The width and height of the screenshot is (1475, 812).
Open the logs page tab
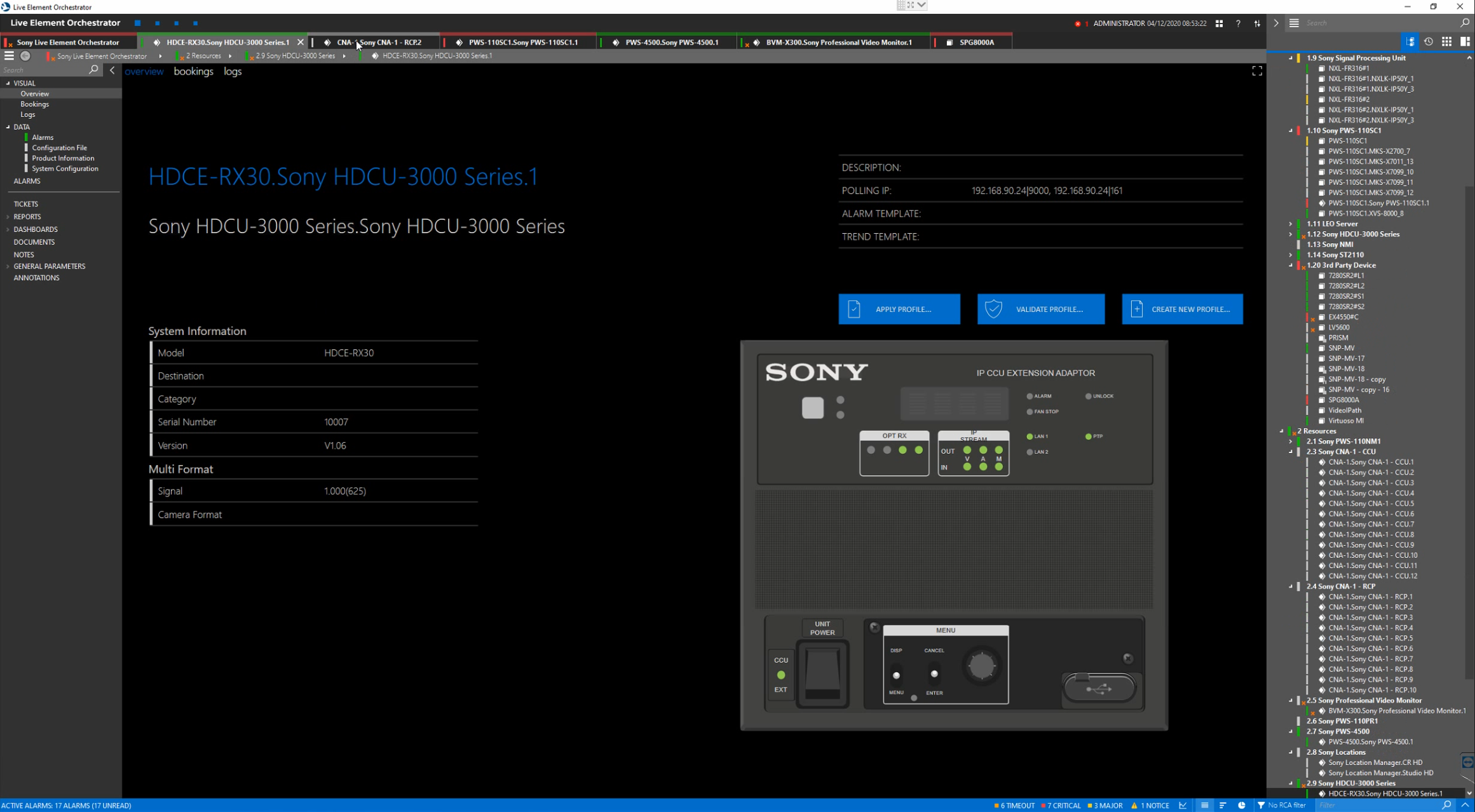pyautogui.click(x=233, y=71)
